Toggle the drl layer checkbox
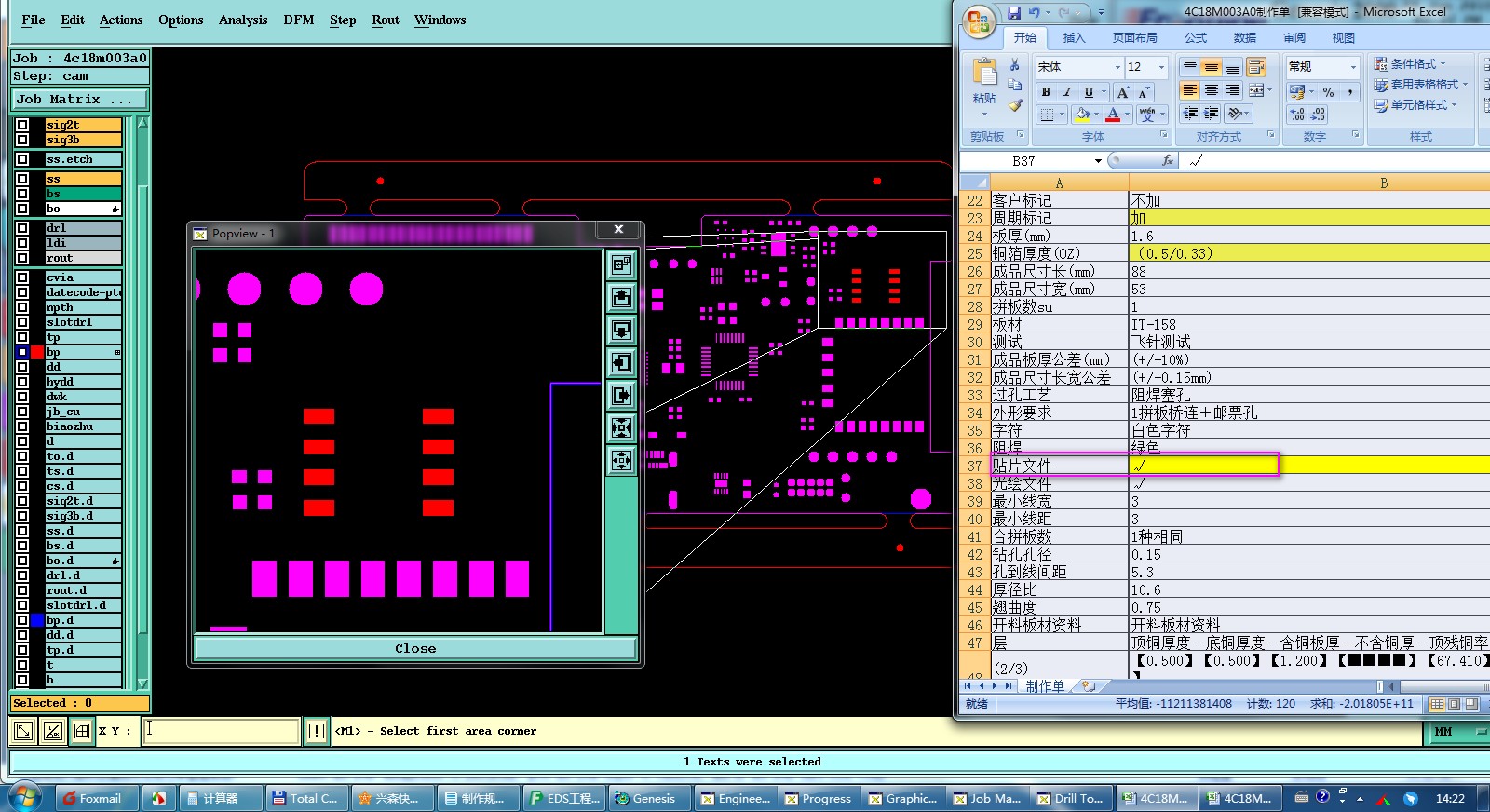The width and height of the screenshot is (1490, 812). (22, 228)
